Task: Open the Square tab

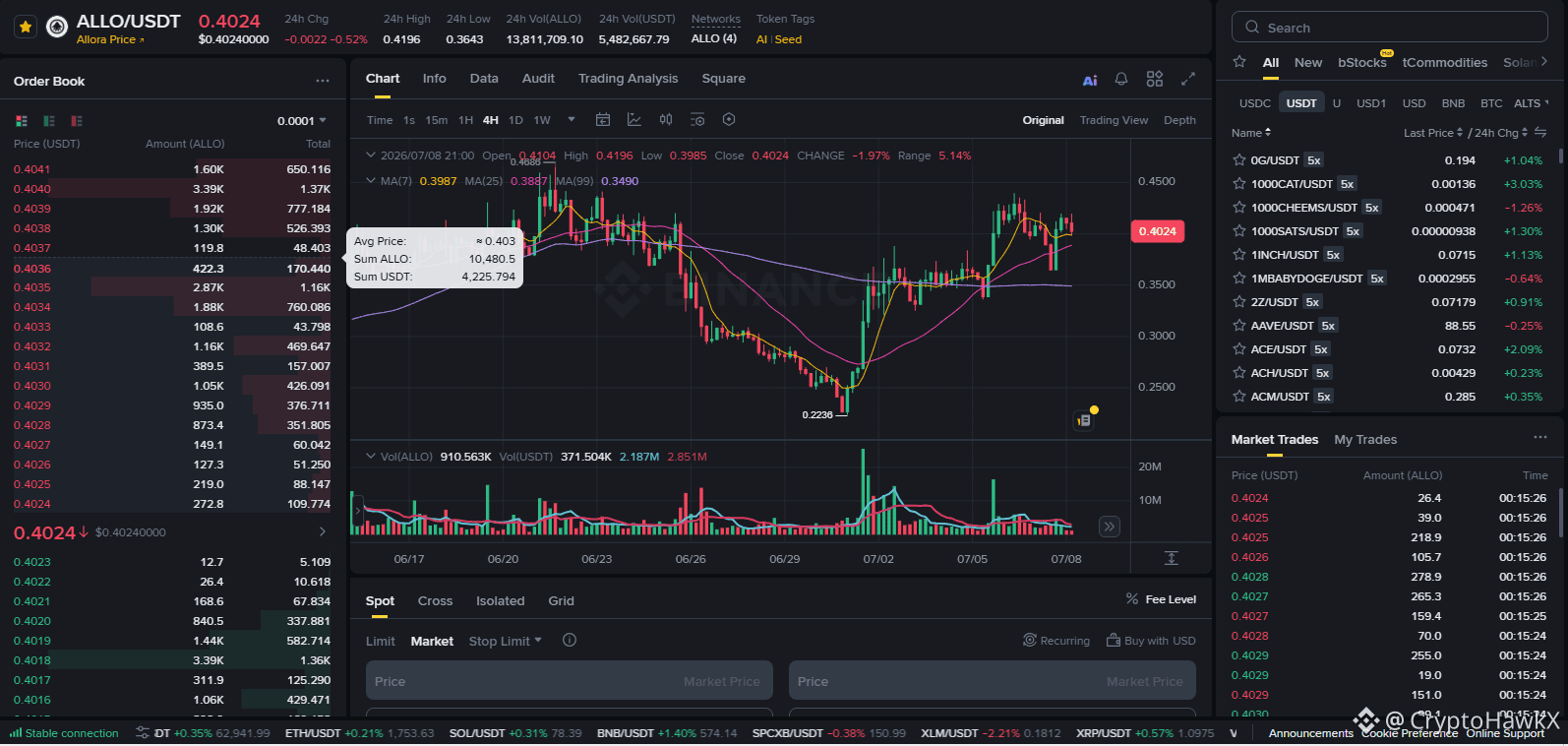Action: [x=723, y=79]
